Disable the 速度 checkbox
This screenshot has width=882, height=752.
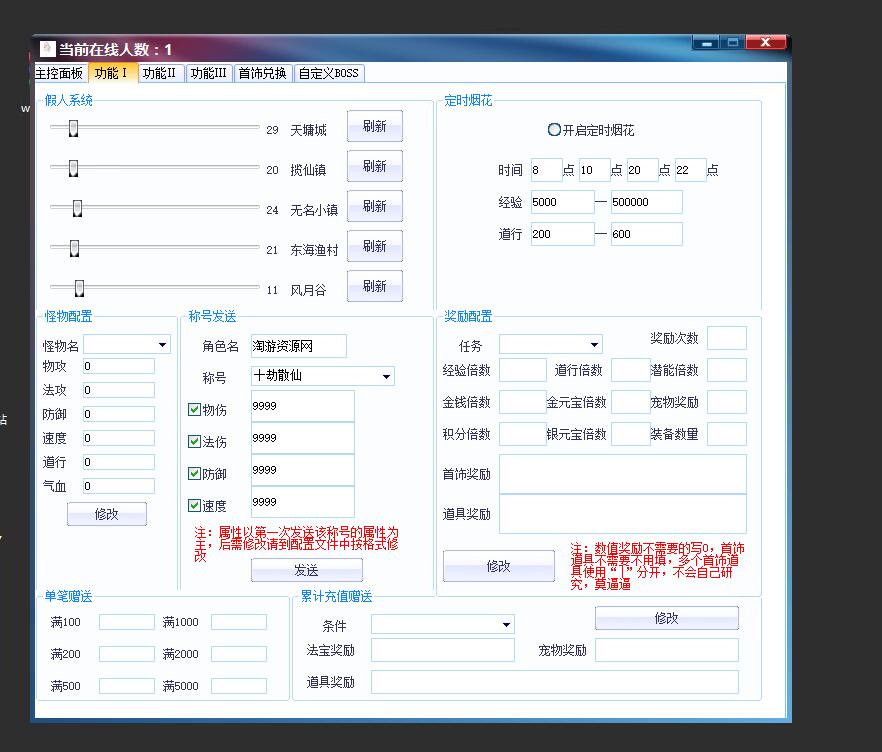[195, 505]
